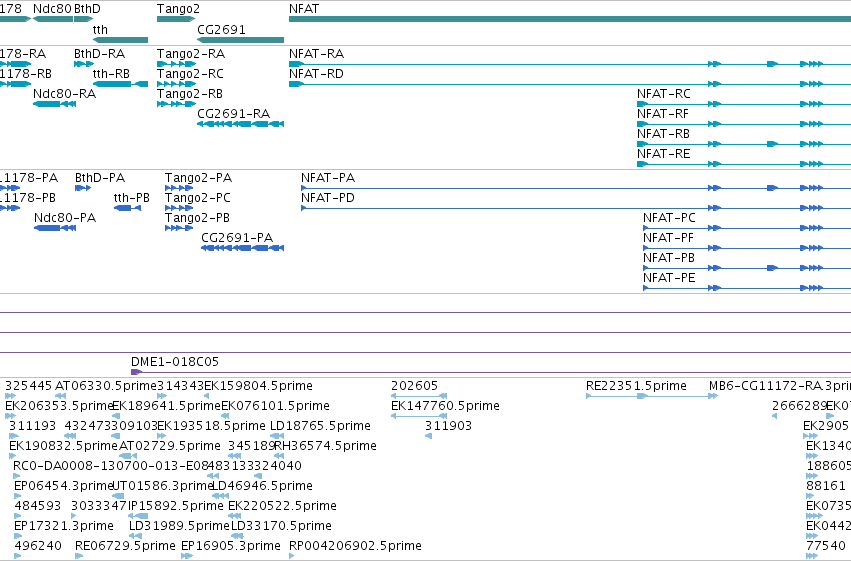Click the tth-PB protein label
Screen dimensions: 851x561
[x=131, y=198]
